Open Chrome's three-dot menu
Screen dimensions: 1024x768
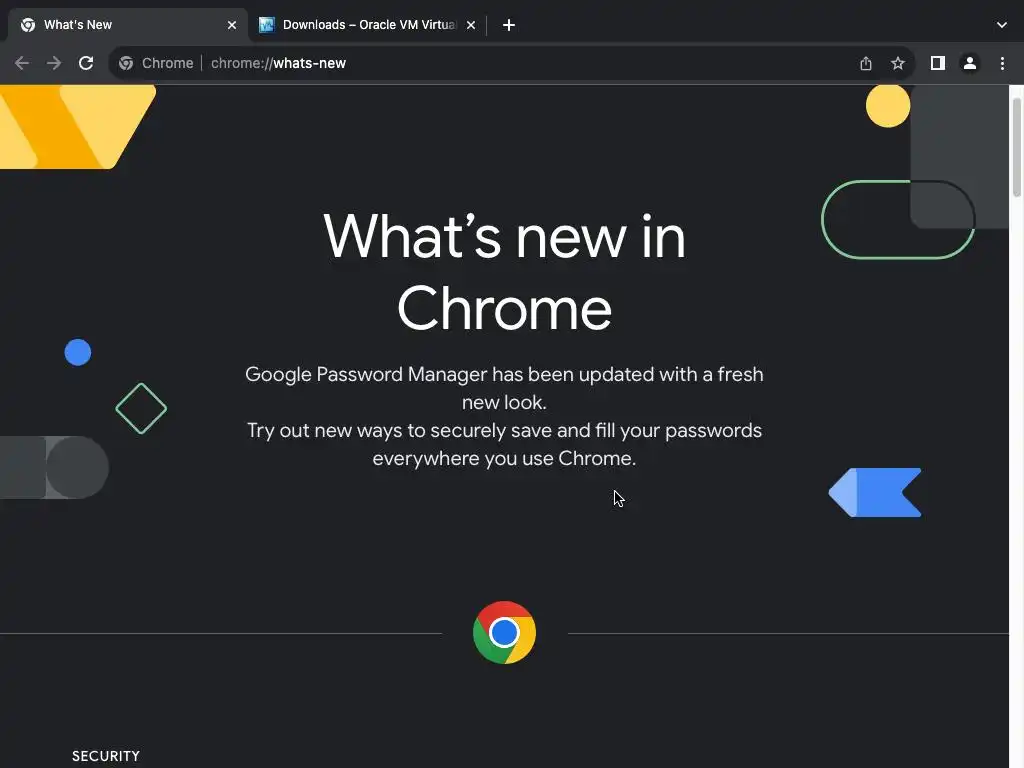click(x=1002, y=63)
